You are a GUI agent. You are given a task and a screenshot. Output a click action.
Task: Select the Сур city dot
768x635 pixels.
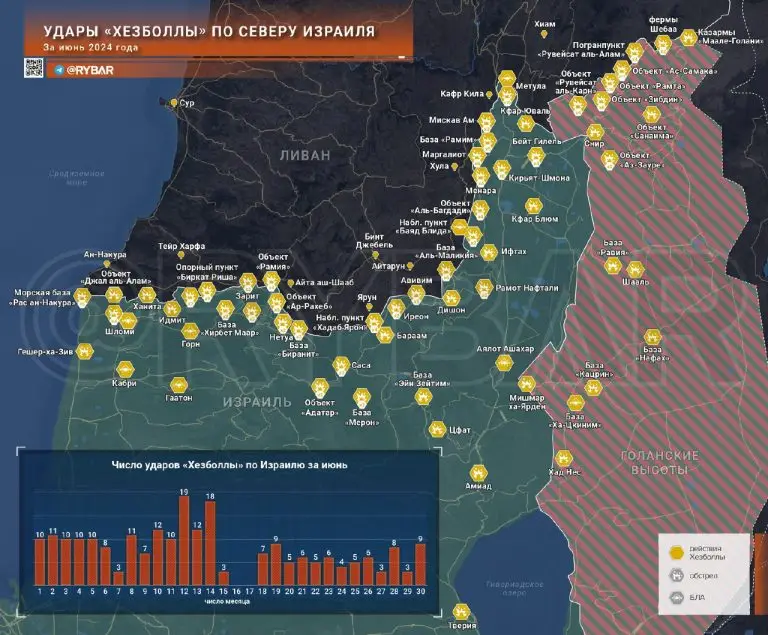click(174, 103)
